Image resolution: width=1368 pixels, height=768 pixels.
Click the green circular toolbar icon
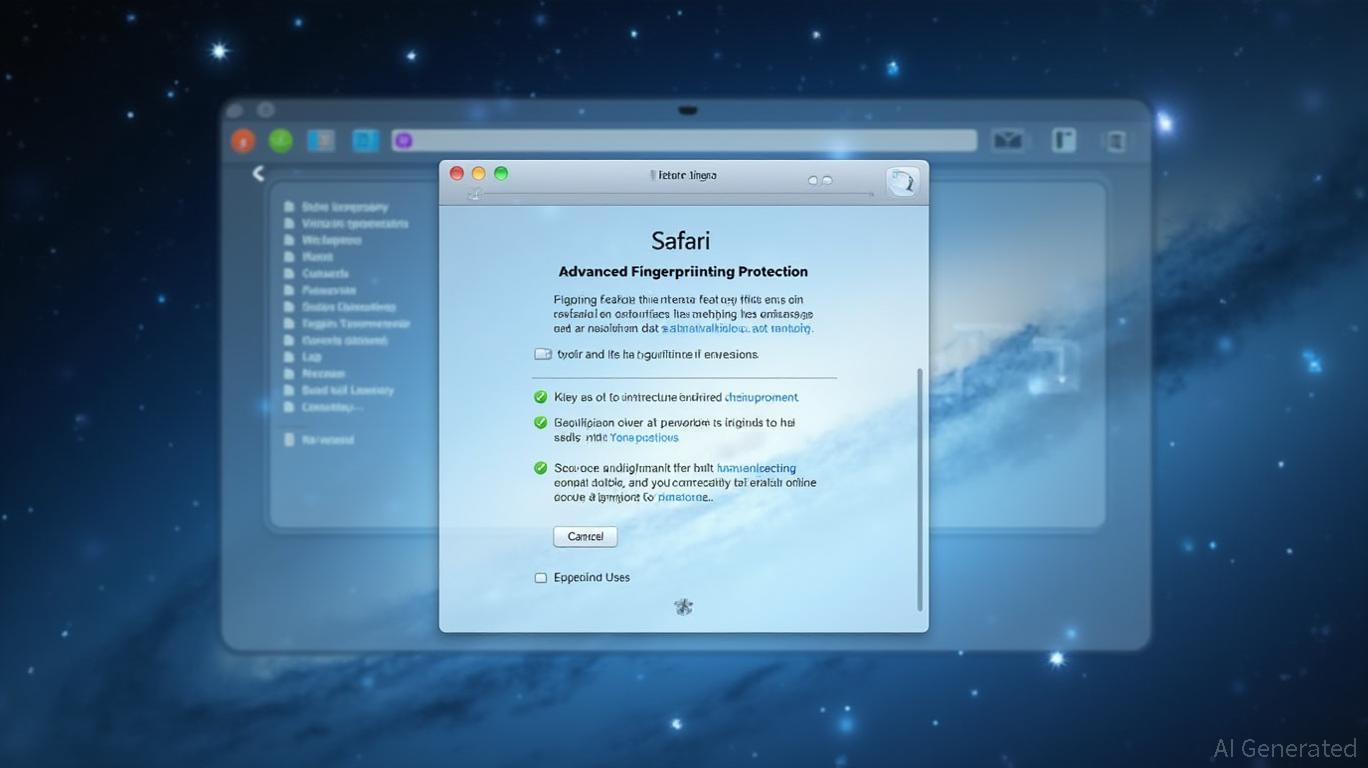click(281, 140)
